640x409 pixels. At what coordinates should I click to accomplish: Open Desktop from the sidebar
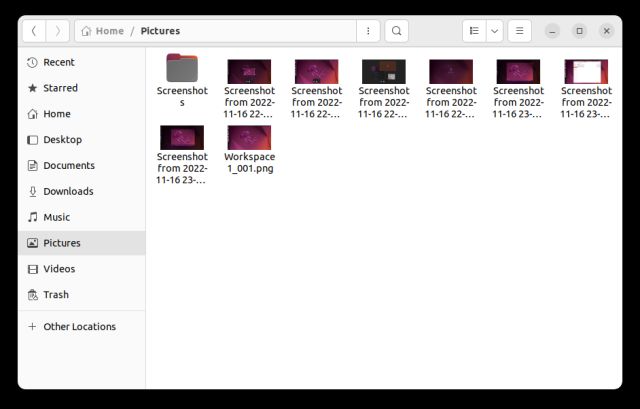(x=62, y=140)
